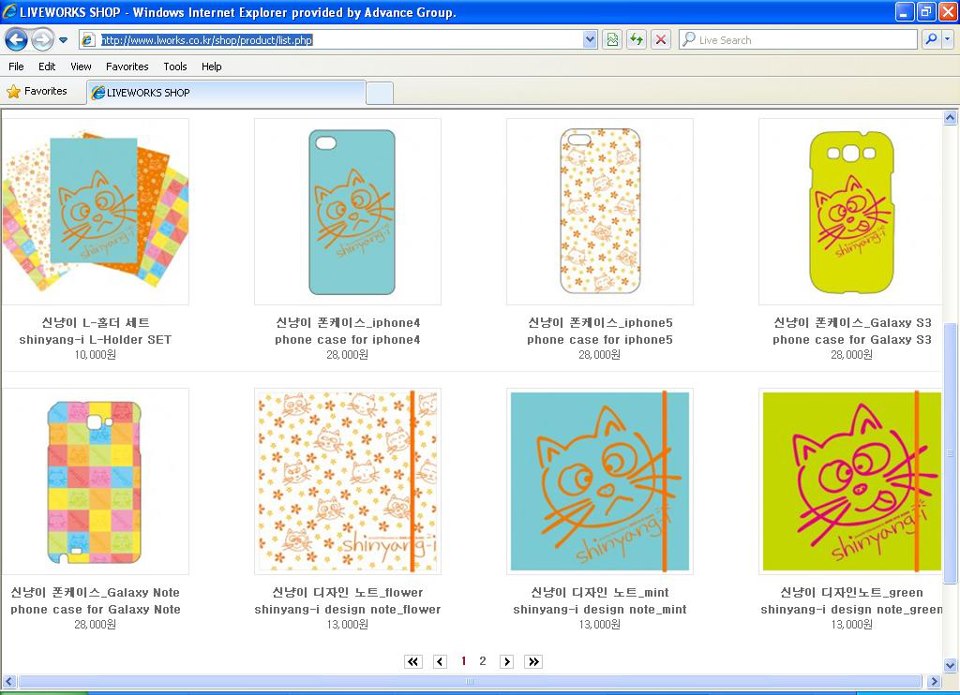This screenshot has width=960, height=695.
Task: Click the horizontal scrollbar right arrow
Action: [x=934, y=682]
